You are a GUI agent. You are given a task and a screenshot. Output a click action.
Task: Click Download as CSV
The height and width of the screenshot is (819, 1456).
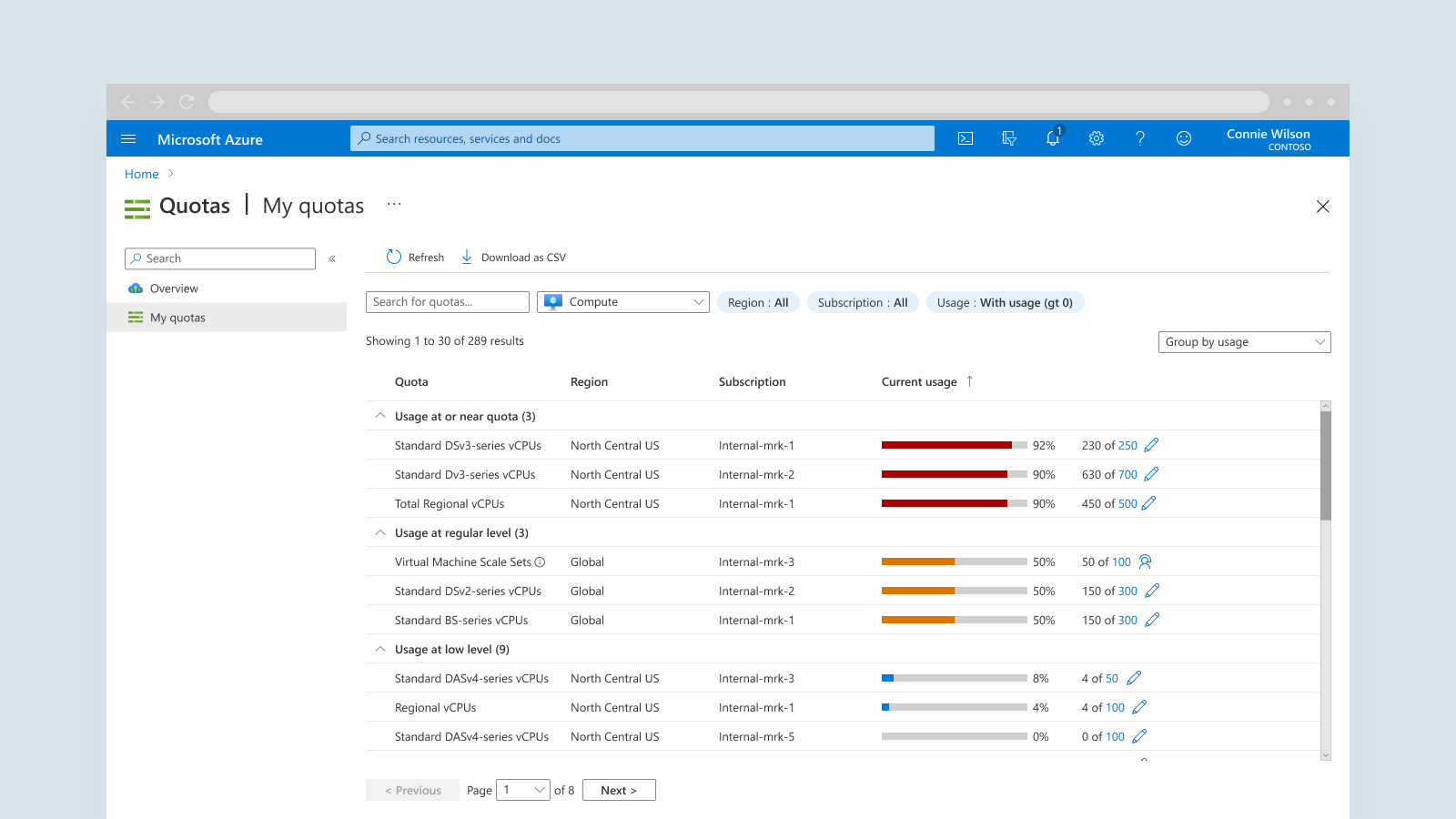[x=514, y=258]
